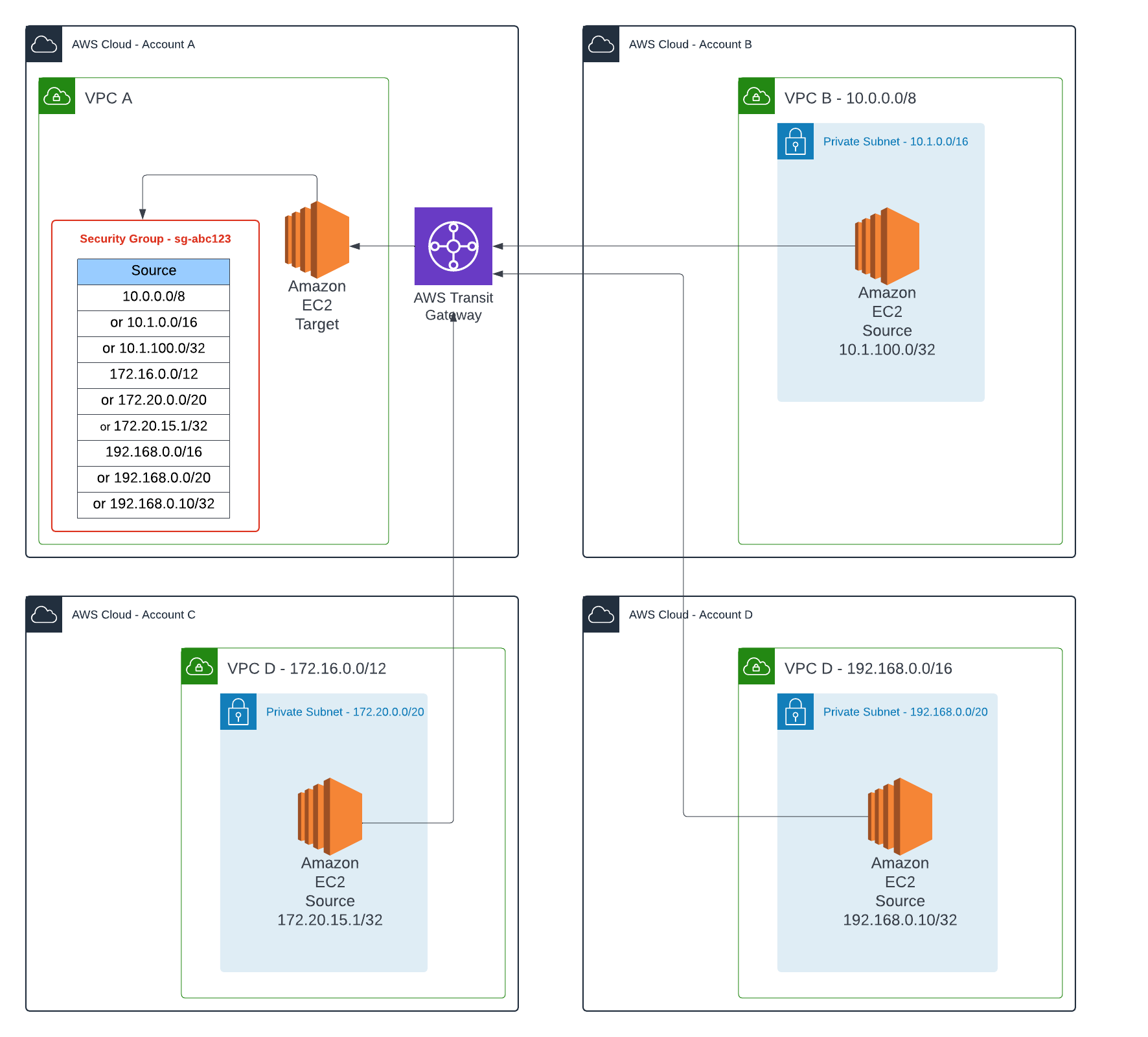Click the 'AWS Cloud - Account B' label

(691, 44)
